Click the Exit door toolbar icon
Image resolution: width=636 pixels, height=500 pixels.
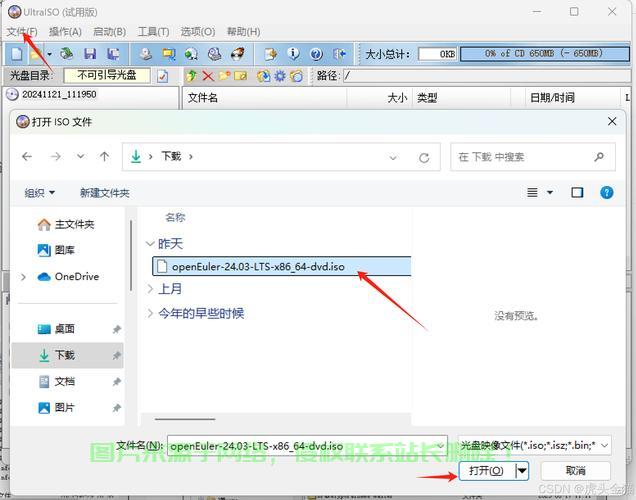(x=339, y=54)
